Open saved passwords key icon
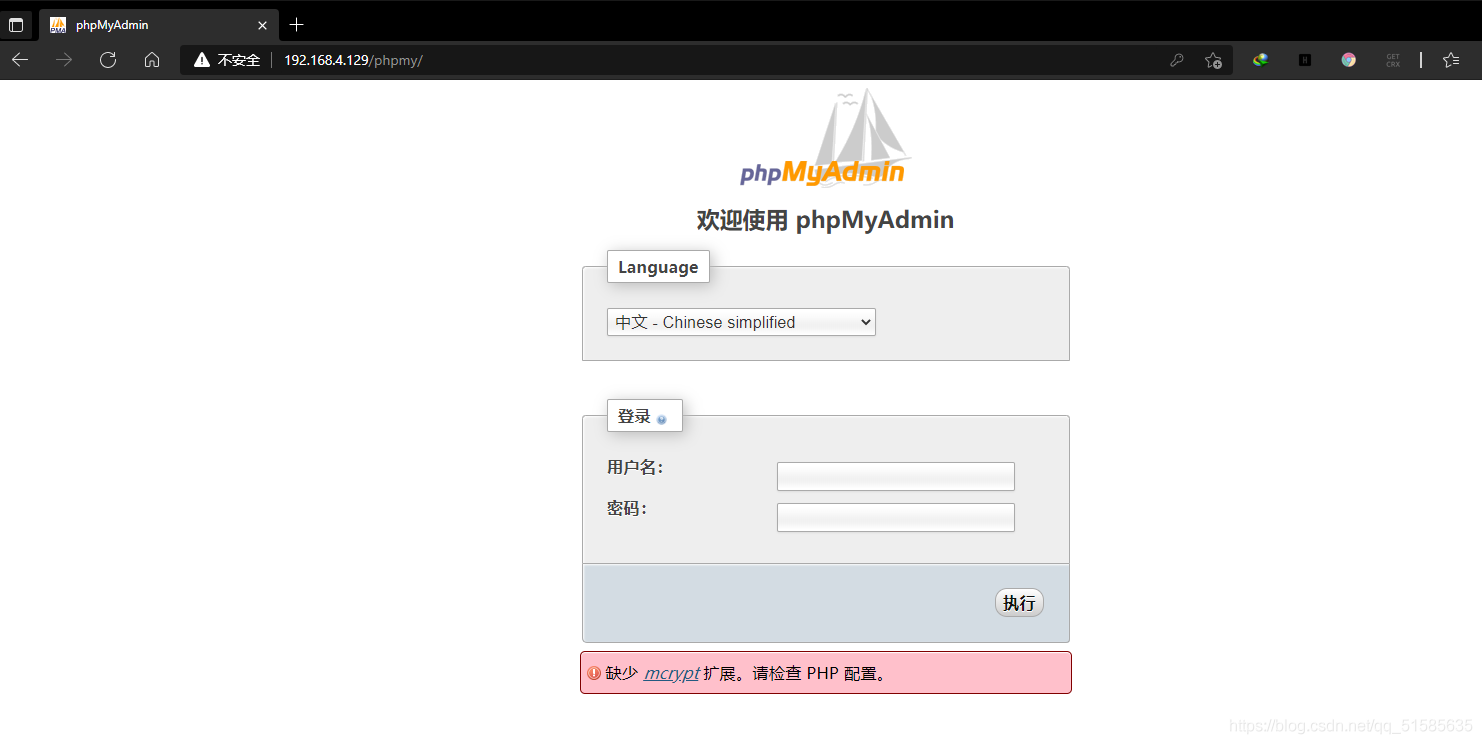This screenshot has height=744, width=1482. [1177, 60]
